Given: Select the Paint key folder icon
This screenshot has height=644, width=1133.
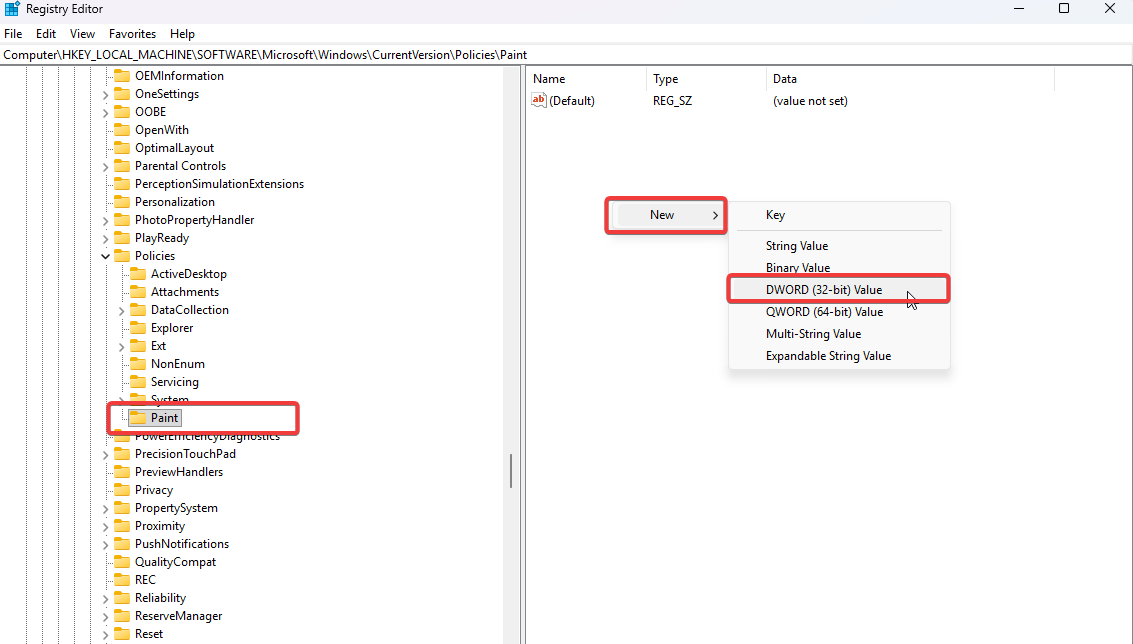Looking at the screenshot, I should [137, 417].
